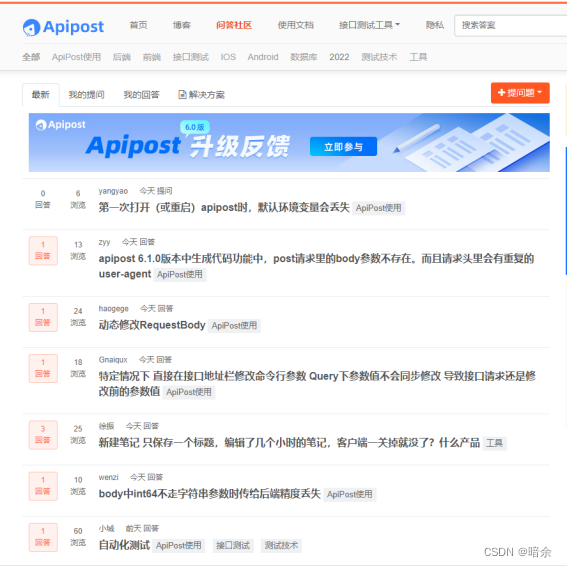The width and height of the screenshot is (567, 567).
Task: Filter by ApiPost使用 category in top bar
Action: (x=76, y=57)
